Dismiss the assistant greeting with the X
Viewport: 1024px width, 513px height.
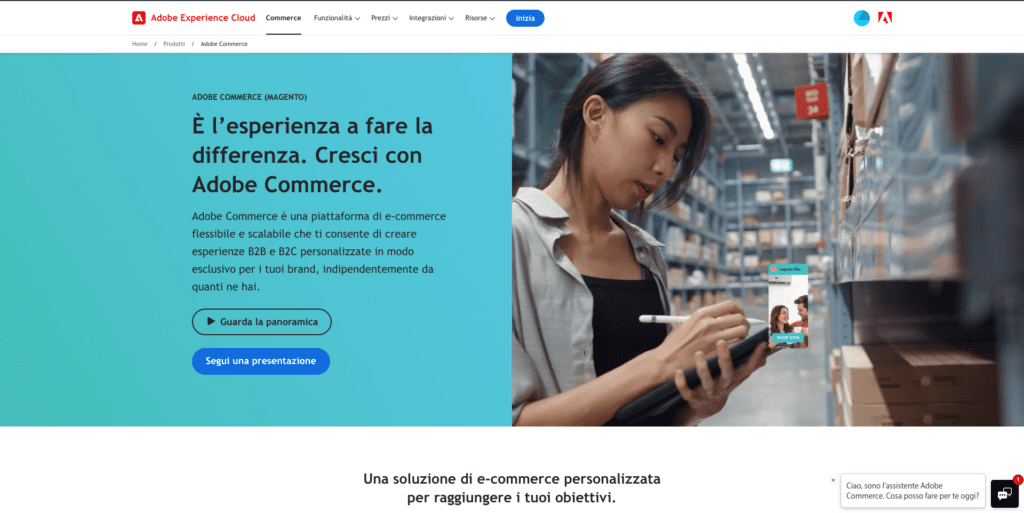pyautogui.click(x=833, y=480)
